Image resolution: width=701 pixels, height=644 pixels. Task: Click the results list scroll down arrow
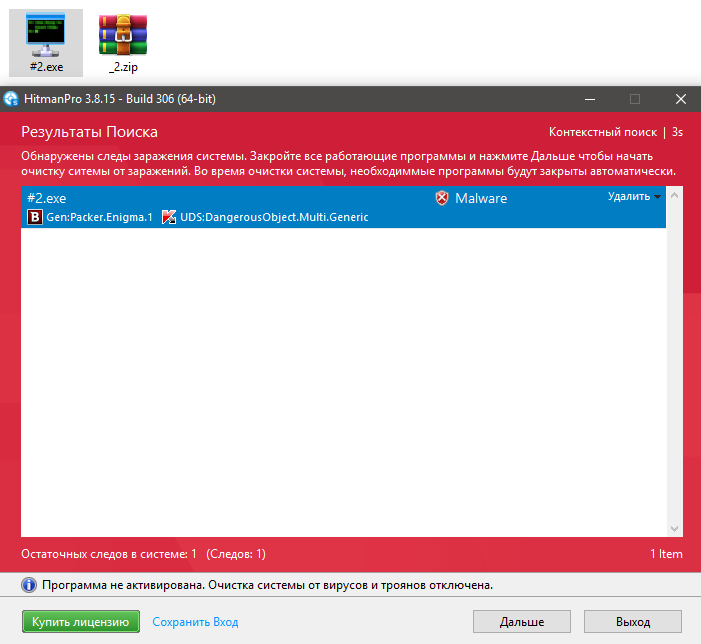(x=675, y=529)
